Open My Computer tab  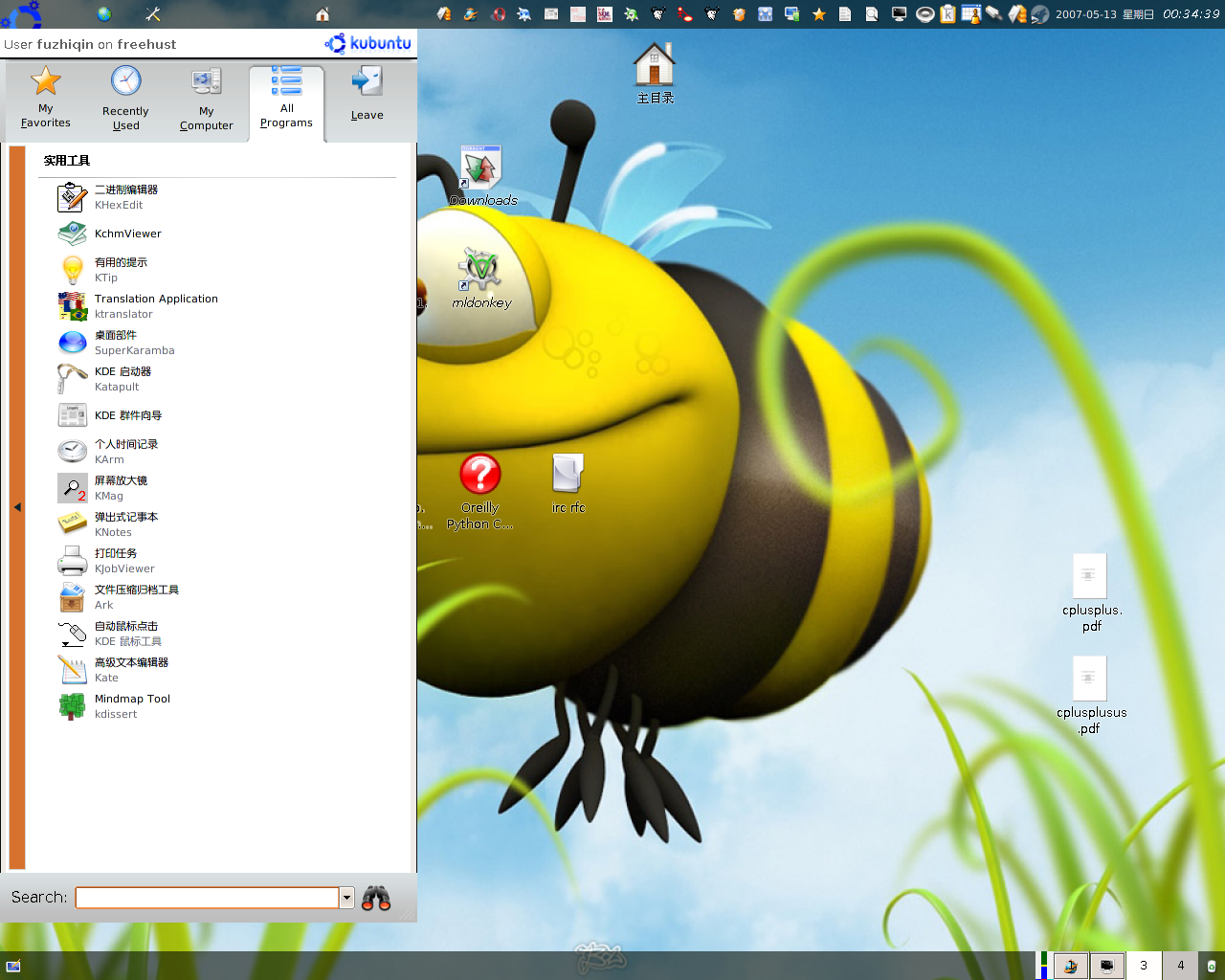point(206,98)
